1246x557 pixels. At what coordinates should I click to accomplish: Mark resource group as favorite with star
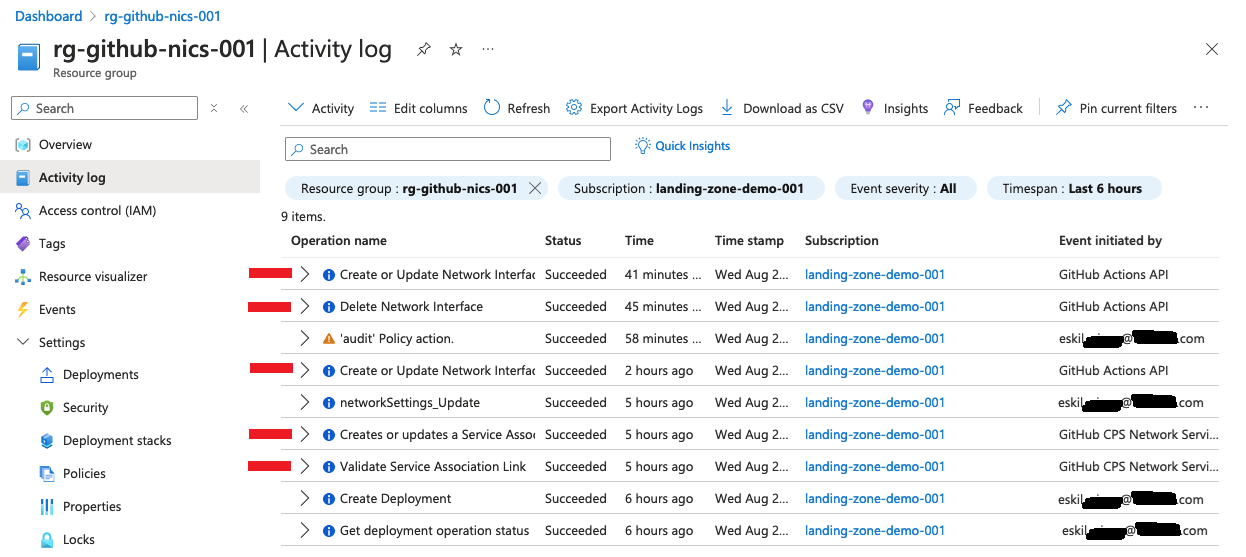pyautogui.click(x=456, y=49)
